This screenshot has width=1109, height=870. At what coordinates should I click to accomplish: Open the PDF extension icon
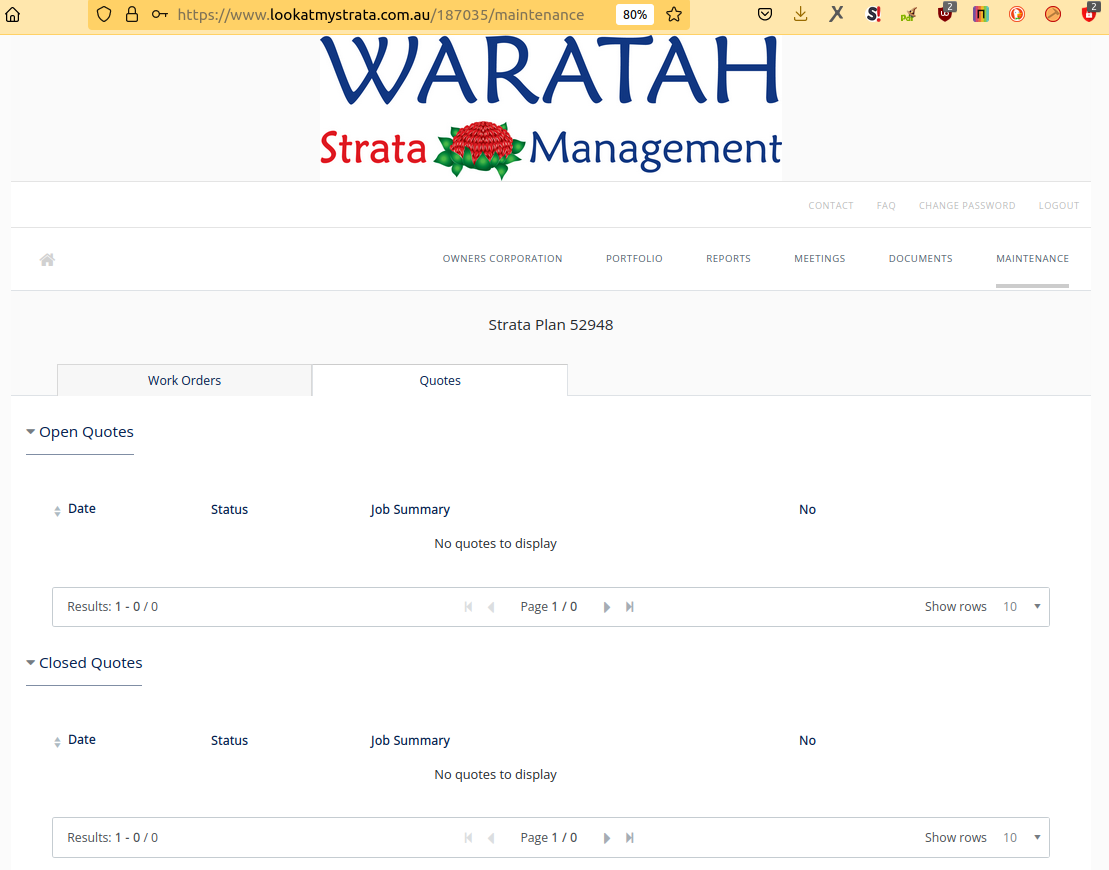point(909,14)
